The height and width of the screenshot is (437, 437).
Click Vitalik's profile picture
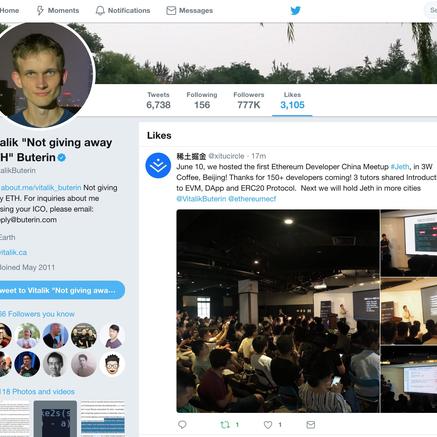[x=42, y=75]
